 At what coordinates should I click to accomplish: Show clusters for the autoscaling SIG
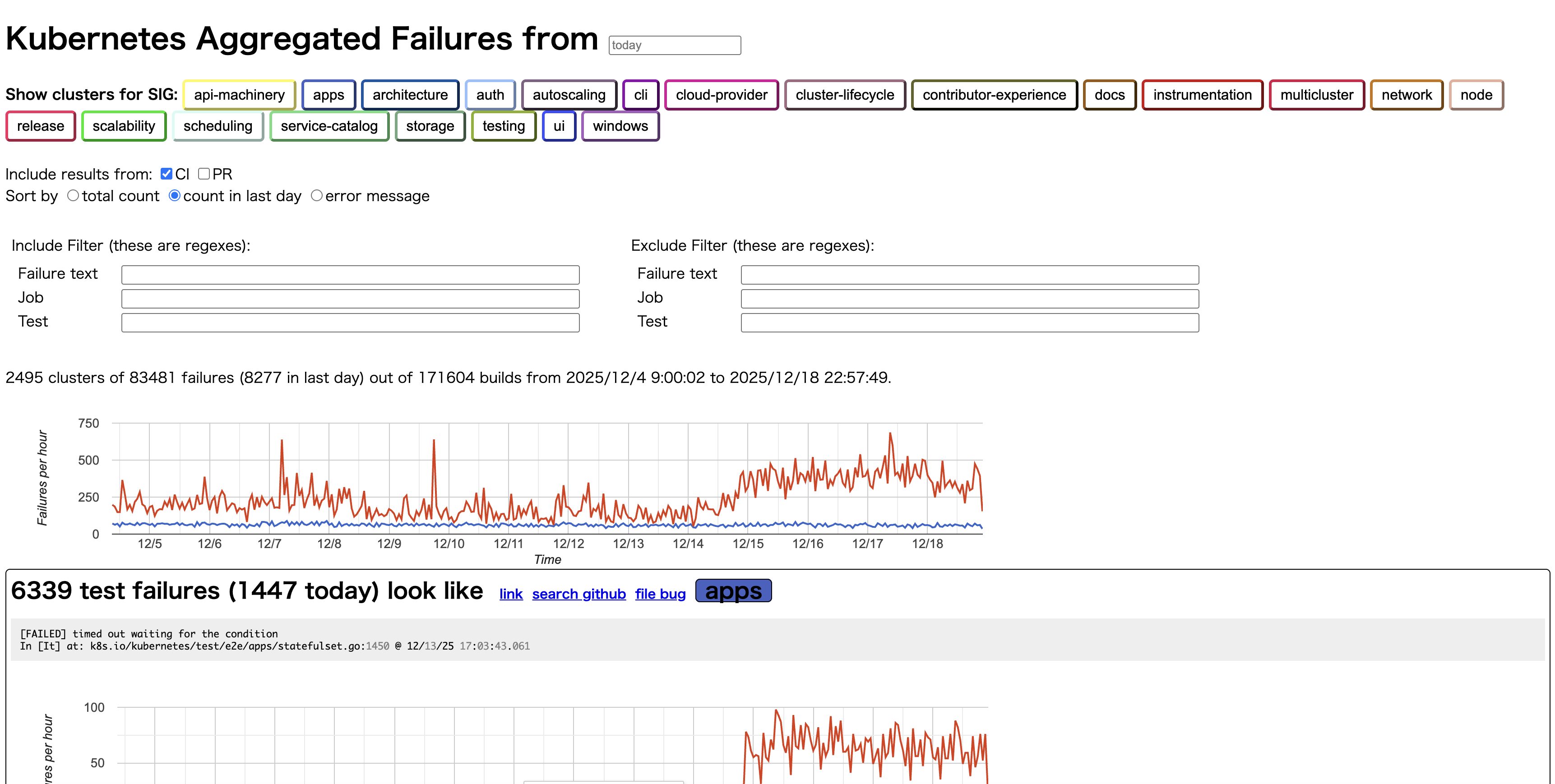(x=569, y=95)
